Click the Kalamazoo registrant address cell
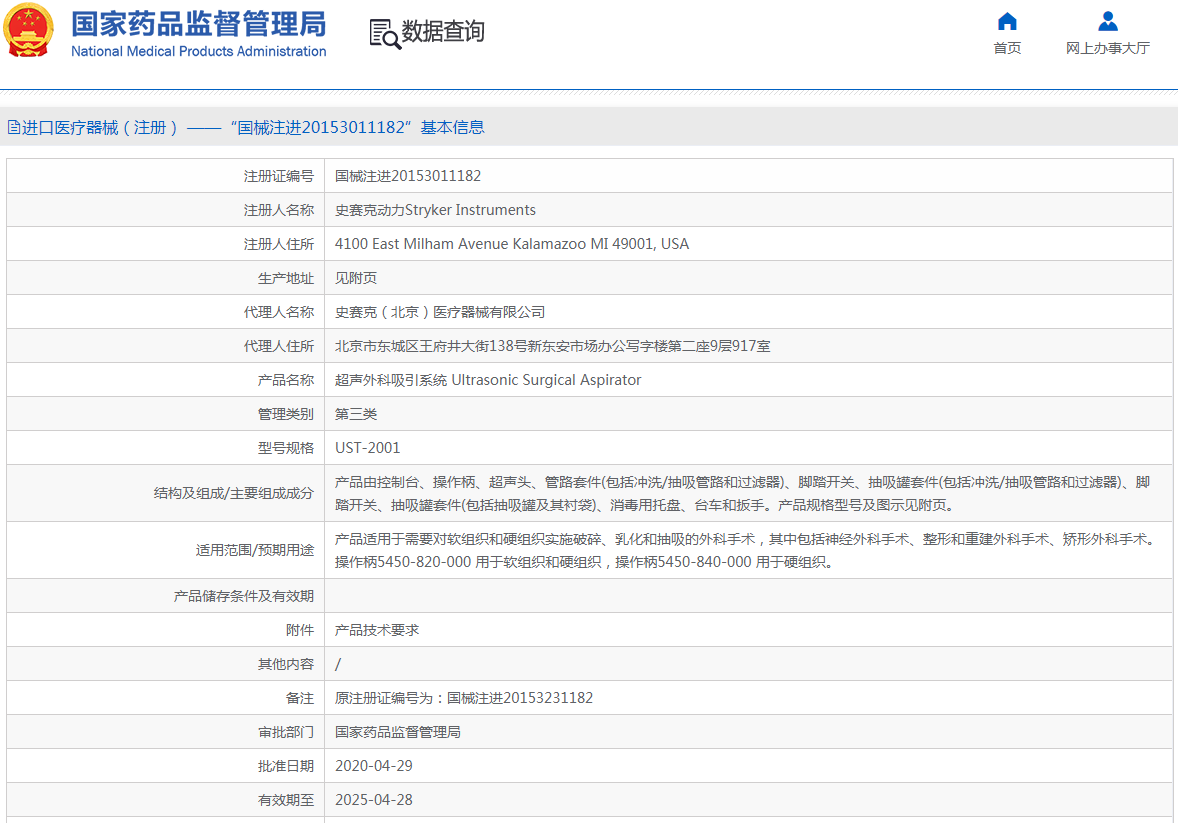The height and width of the screenshot is (823, 1178). pos(511,244)
